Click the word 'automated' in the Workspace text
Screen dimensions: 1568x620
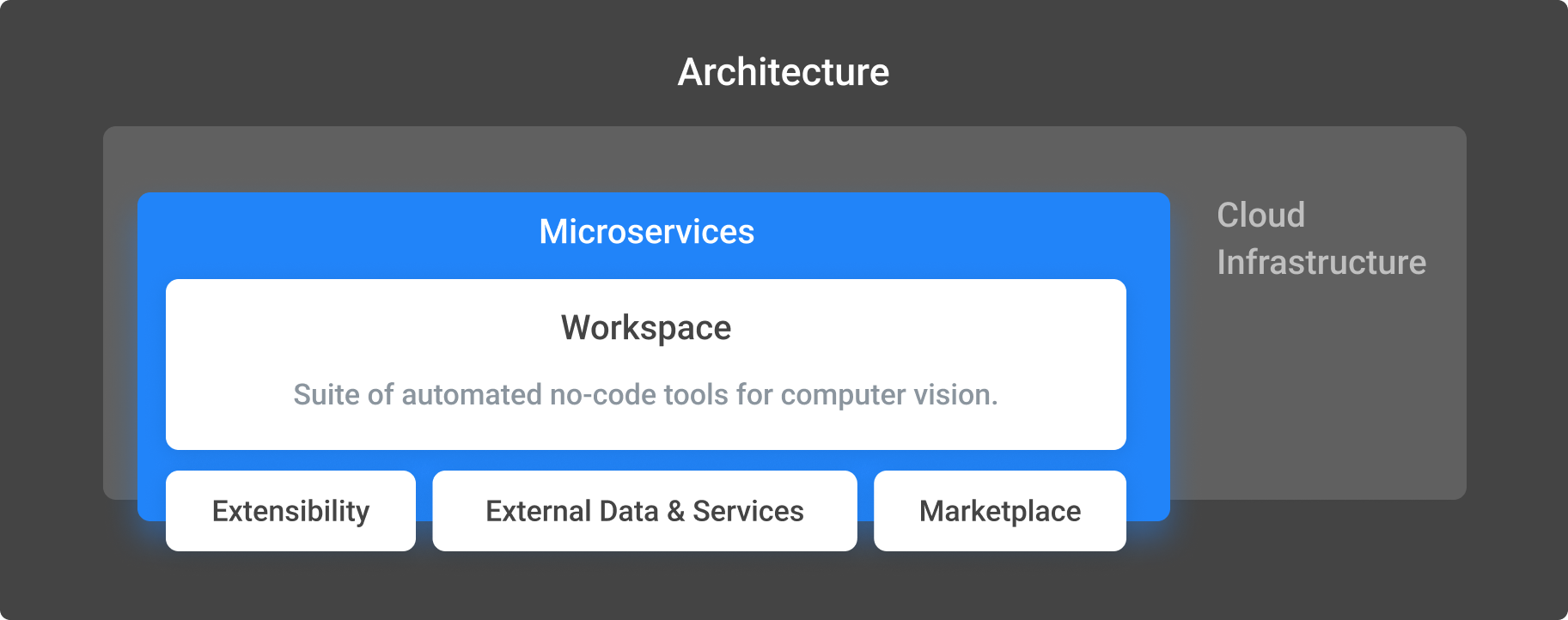pos(472,395)
